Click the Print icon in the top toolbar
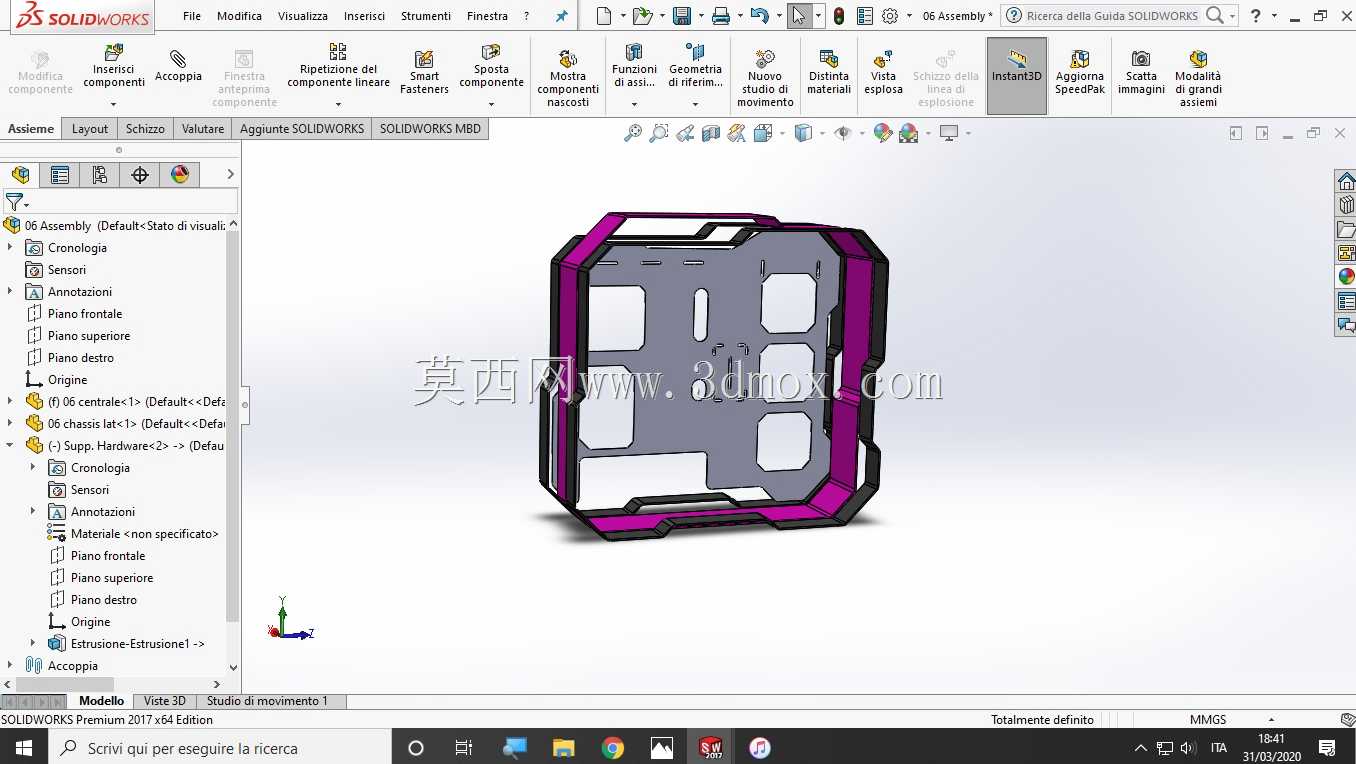 click(x=720, y=16)
